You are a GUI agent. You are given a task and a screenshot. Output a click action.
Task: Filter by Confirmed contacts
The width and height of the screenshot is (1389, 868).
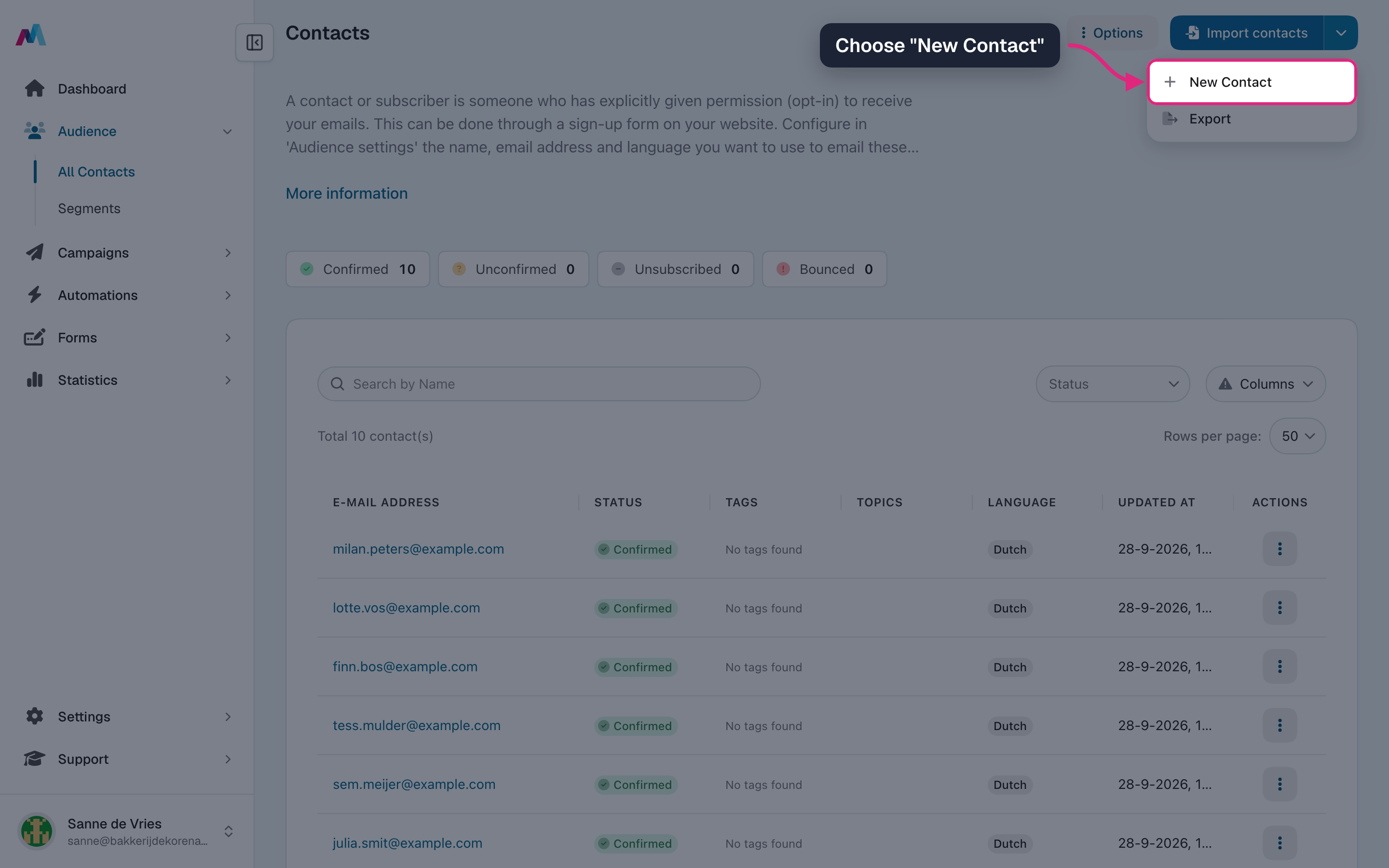point(357,269)
